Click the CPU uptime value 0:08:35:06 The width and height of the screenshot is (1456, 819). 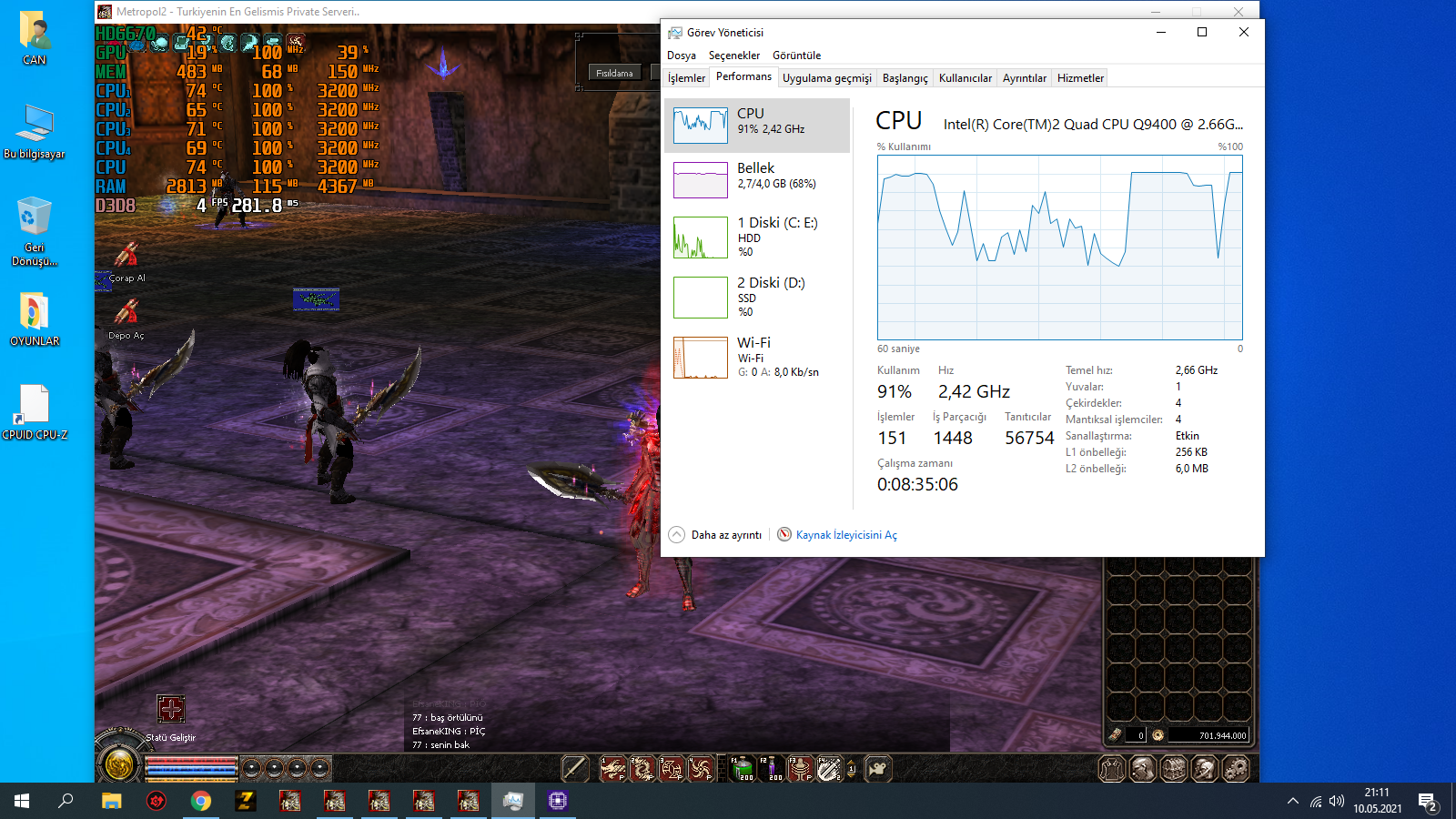coord(917,485)
